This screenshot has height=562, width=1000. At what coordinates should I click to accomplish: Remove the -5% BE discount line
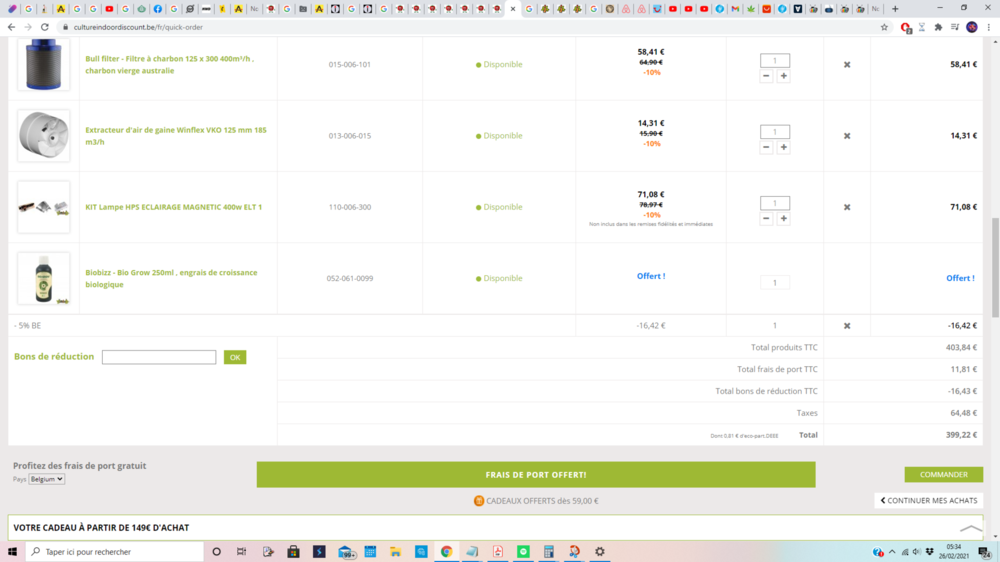[x=847, y=326]
